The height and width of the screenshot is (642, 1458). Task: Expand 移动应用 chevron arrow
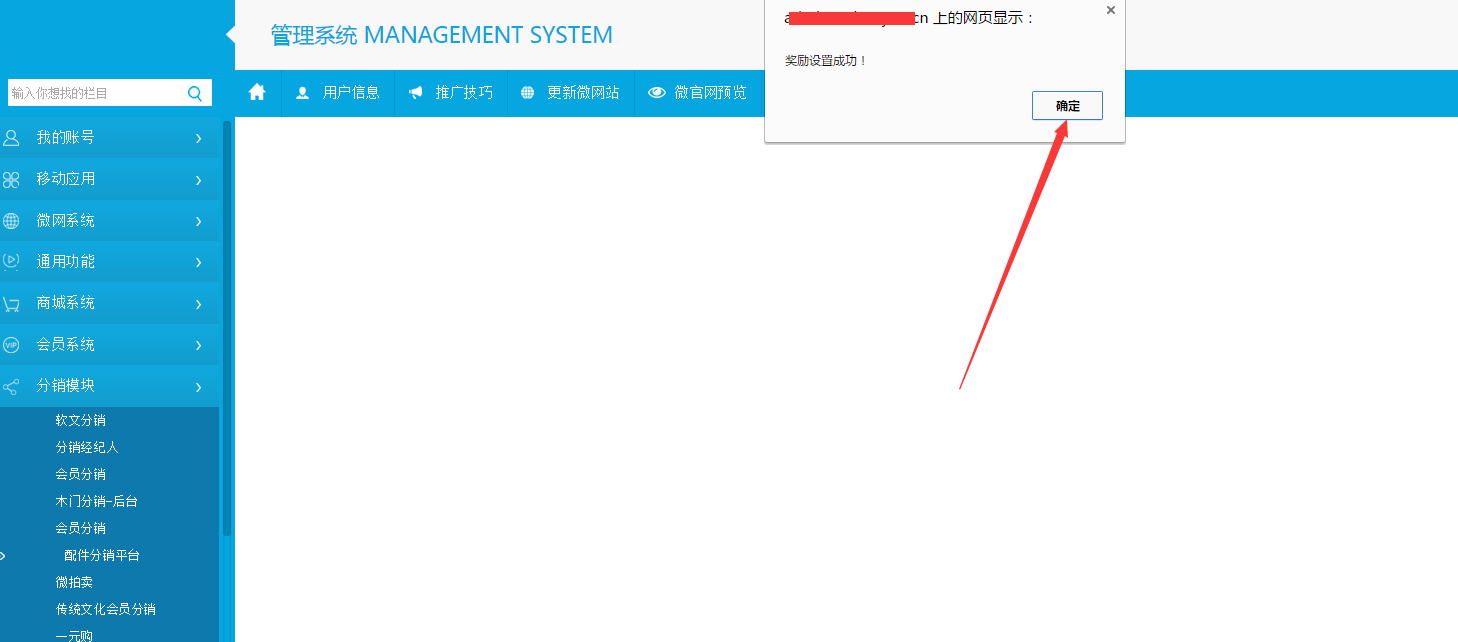tap(199, 180)
